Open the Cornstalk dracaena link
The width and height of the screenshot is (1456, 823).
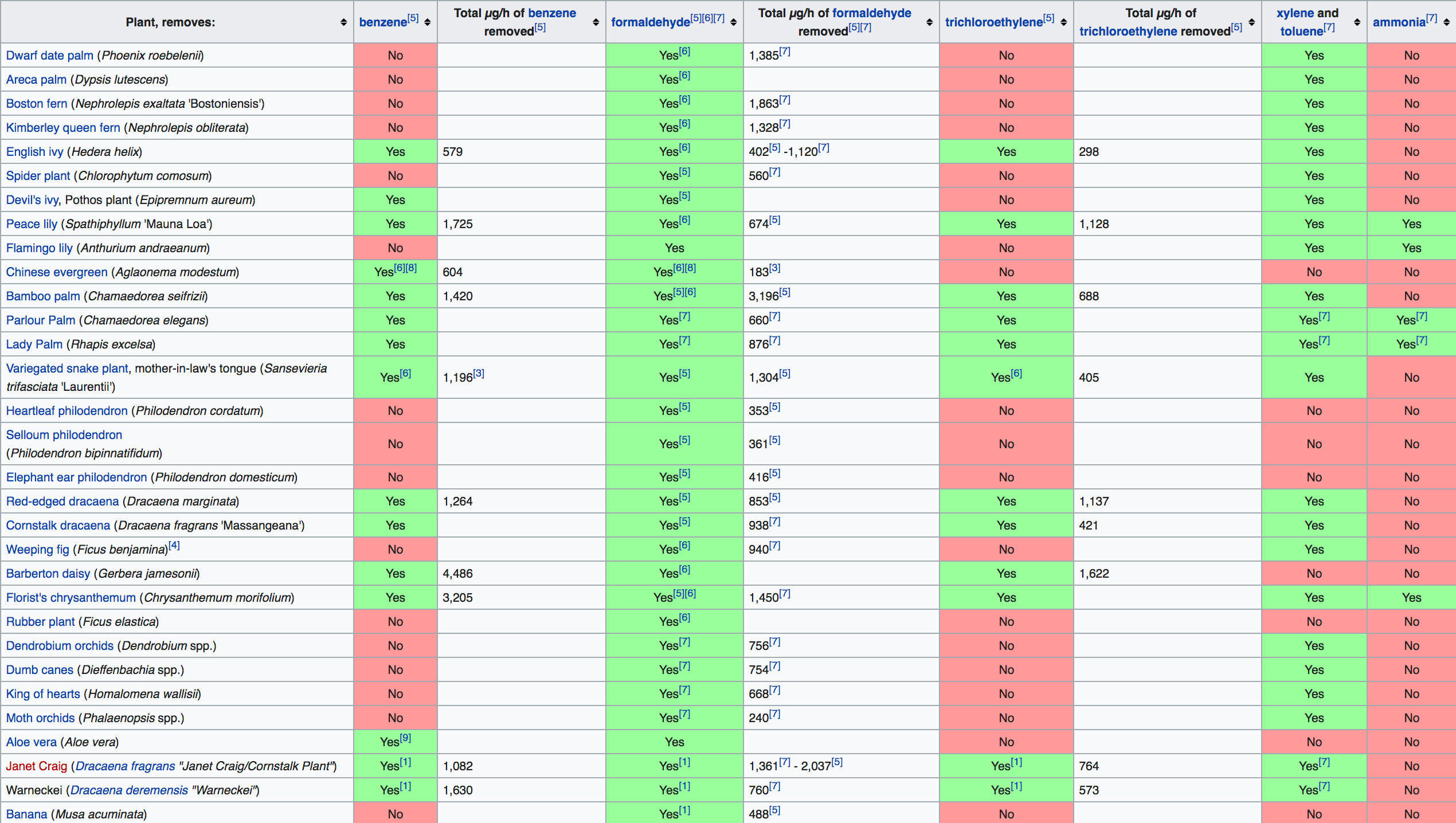pyautogui.click(x=58, y=526)
